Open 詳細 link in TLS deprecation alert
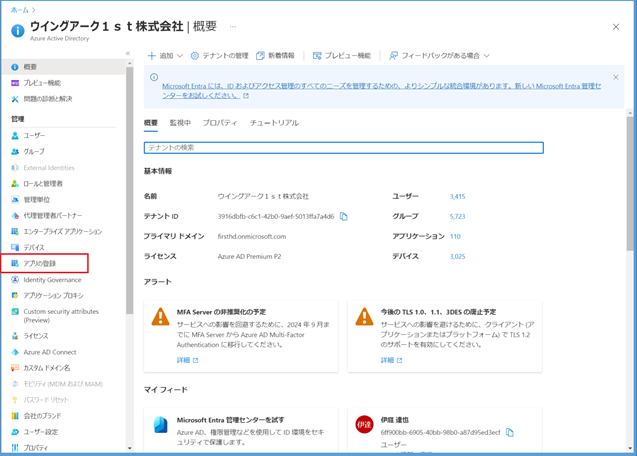Viewport: 637px width, 456px height. [x=392, y=360]
